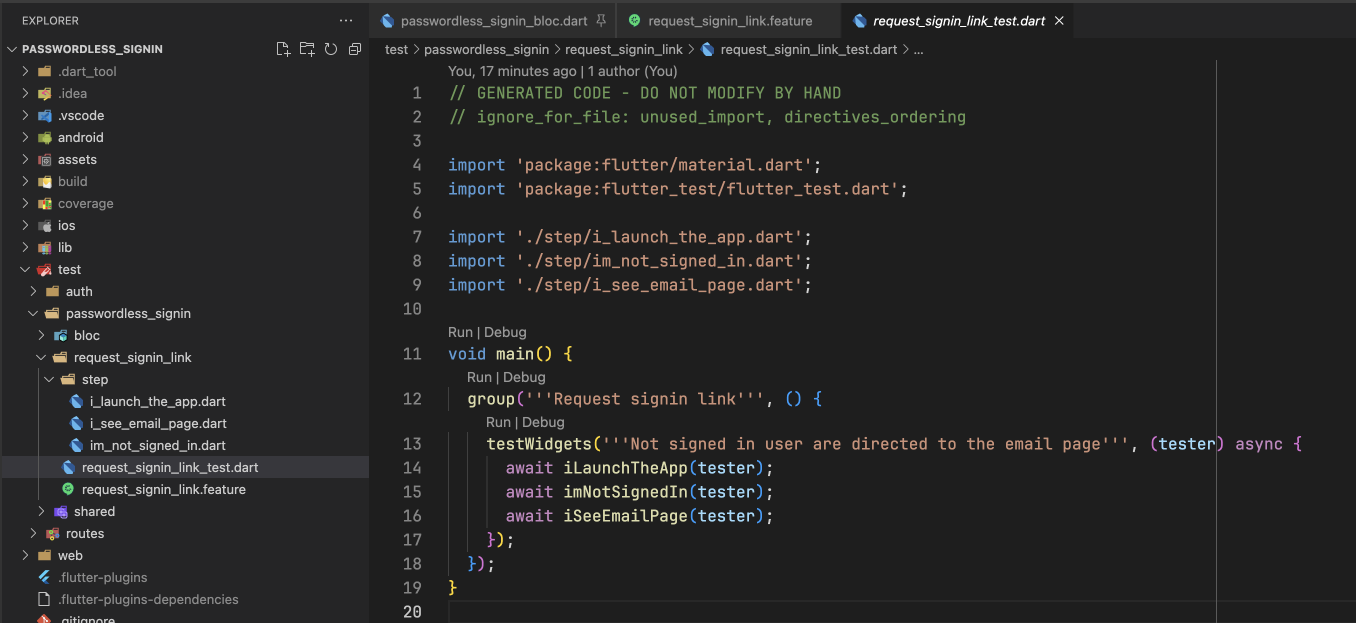Click the shared folder icon
Screen dimensions: 1356x623
(60, 511)
